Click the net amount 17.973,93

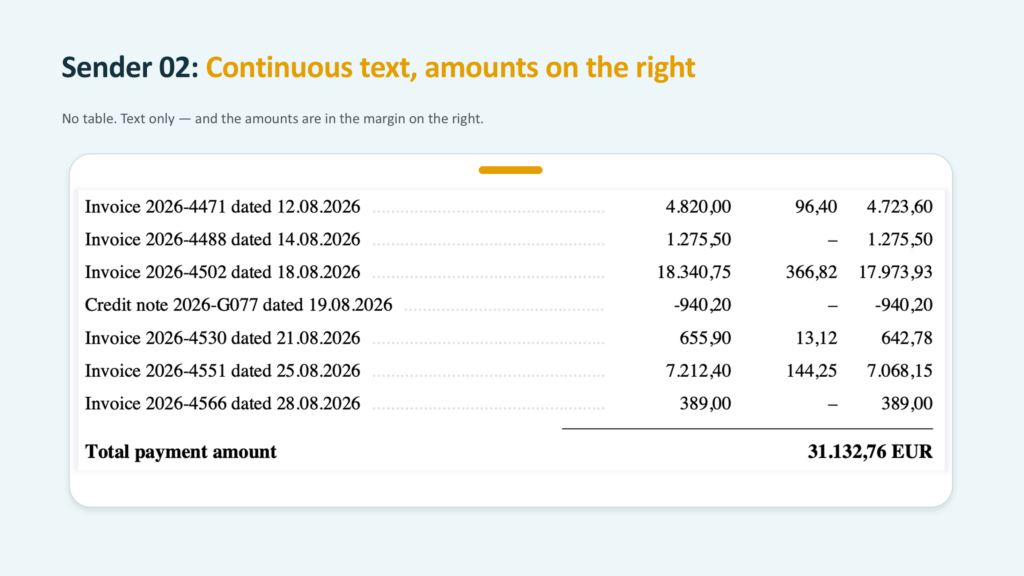coord(895,272)
